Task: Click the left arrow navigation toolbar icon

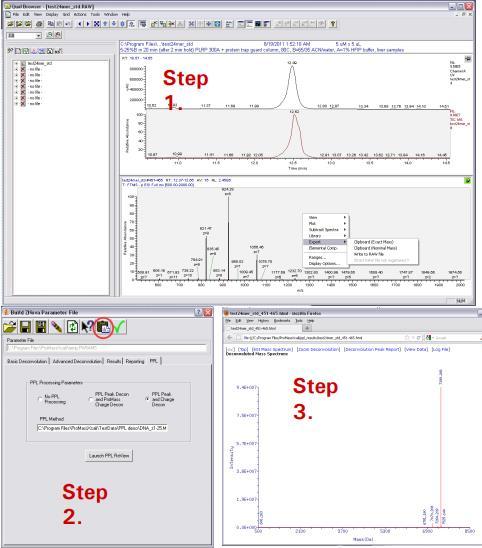Action: coord(80,24)
